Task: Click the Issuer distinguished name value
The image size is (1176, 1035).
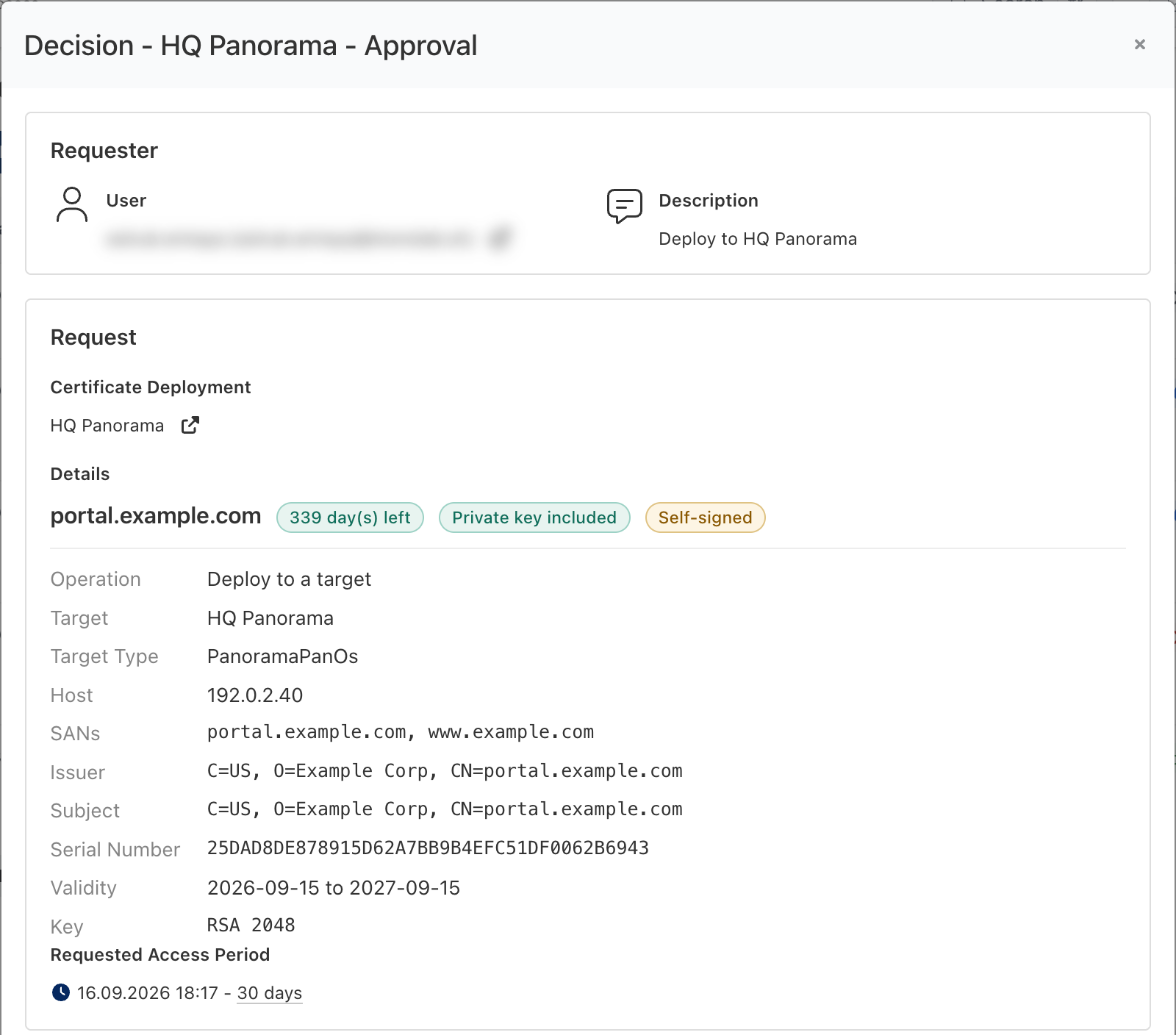Action: point(445,771)
